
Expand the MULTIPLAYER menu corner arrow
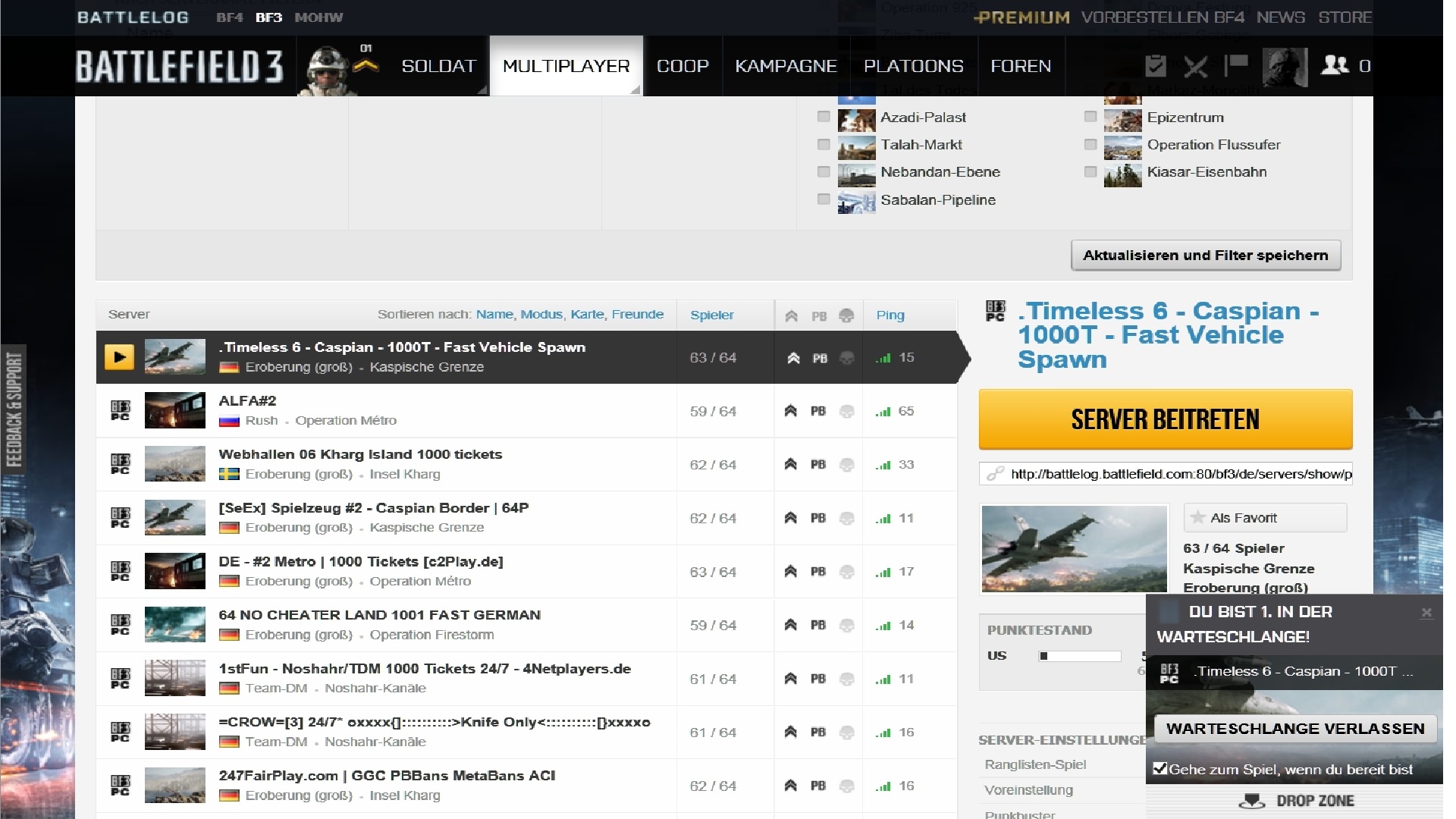[635, 89]
